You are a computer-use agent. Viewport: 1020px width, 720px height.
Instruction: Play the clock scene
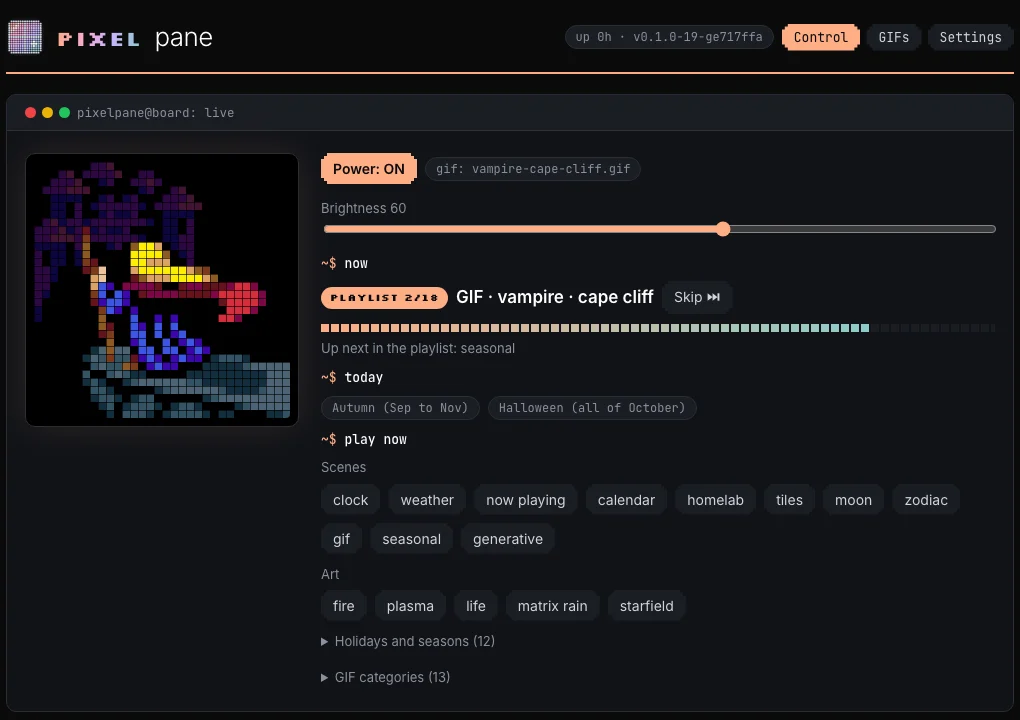pos(351,500)
